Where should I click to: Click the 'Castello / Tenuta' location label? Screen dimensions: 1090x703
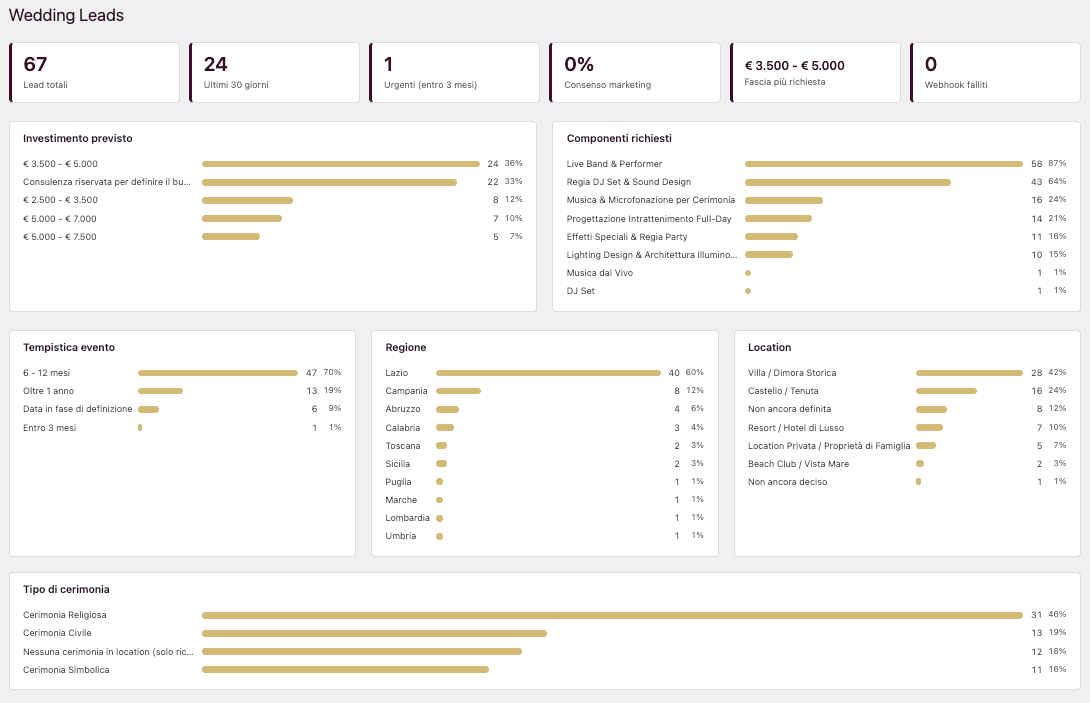(x=783, y=391)
